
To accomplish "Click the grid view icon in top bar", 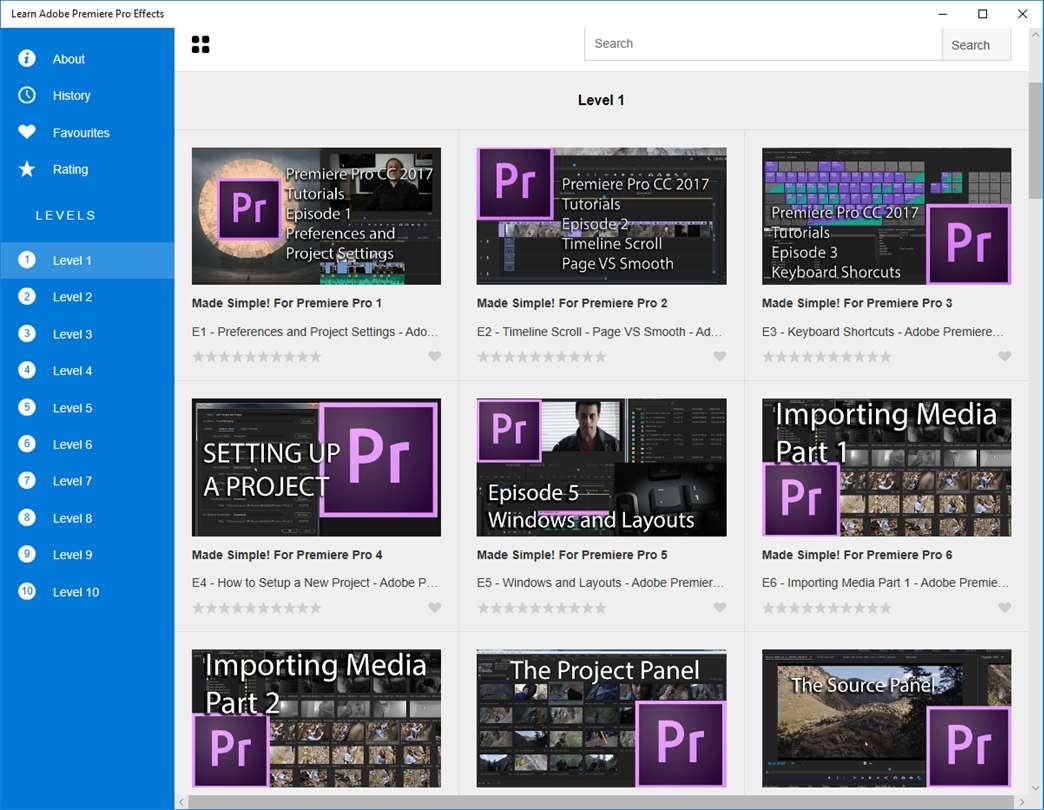I will pos(200,44).
